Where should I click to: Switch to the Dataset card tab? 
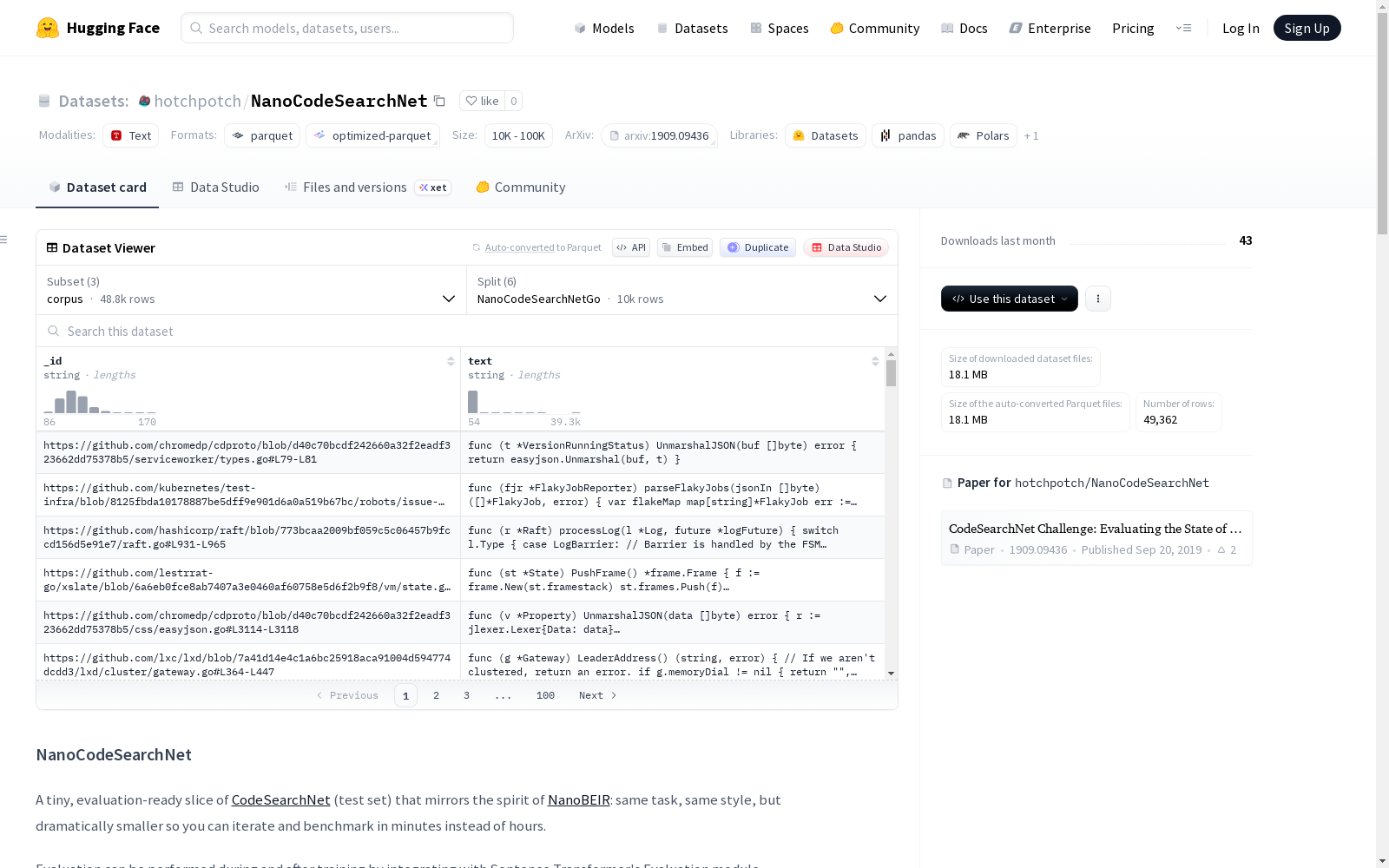97,187
